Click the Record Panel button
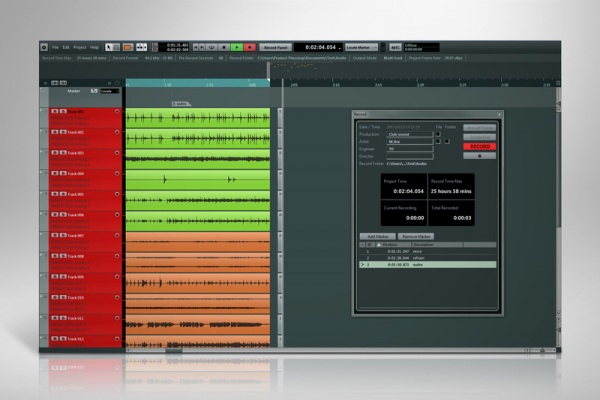 [x=276, y=47]
